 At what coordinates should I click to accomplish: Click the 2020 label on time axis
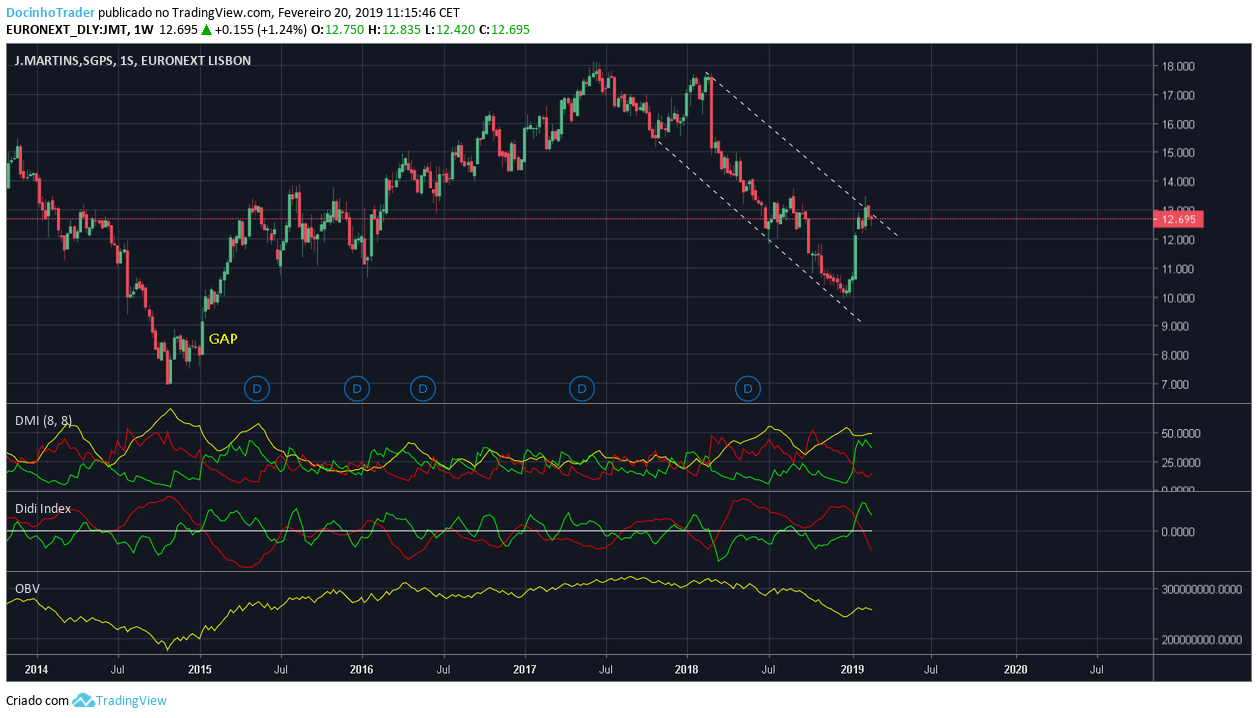coord(1015,669)
